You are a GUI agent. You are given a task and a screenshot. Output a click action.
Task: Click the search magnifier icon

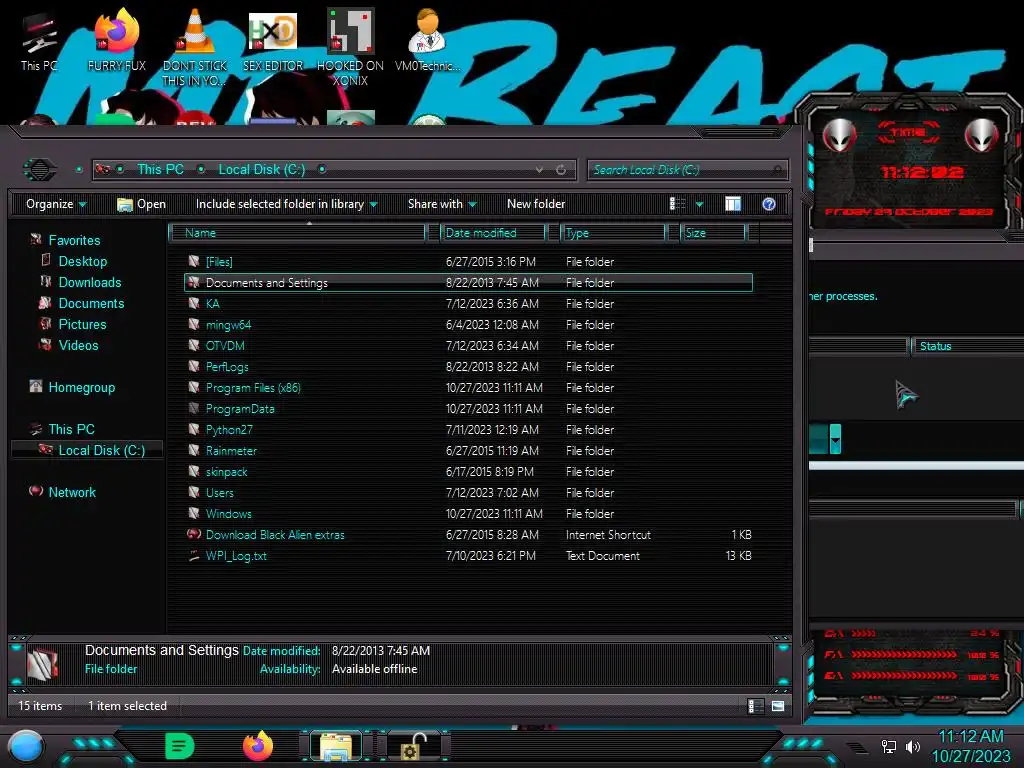tap(776, 170)
